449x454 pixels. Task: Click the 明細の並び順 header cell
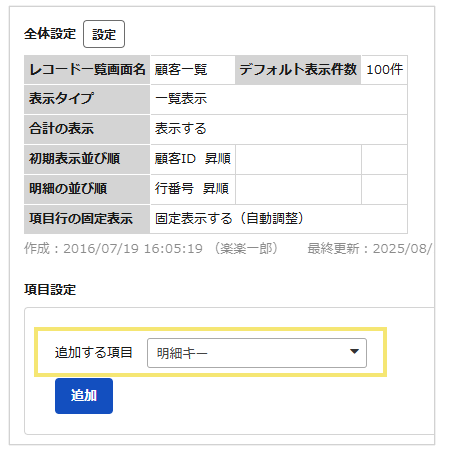(x=87, y=189)
